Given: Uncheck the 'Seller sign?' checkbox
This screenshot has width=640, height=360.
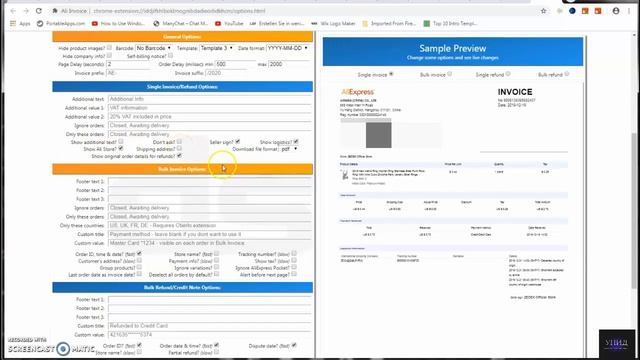Looking at the screenshot, I should click(x=238, y=142).
